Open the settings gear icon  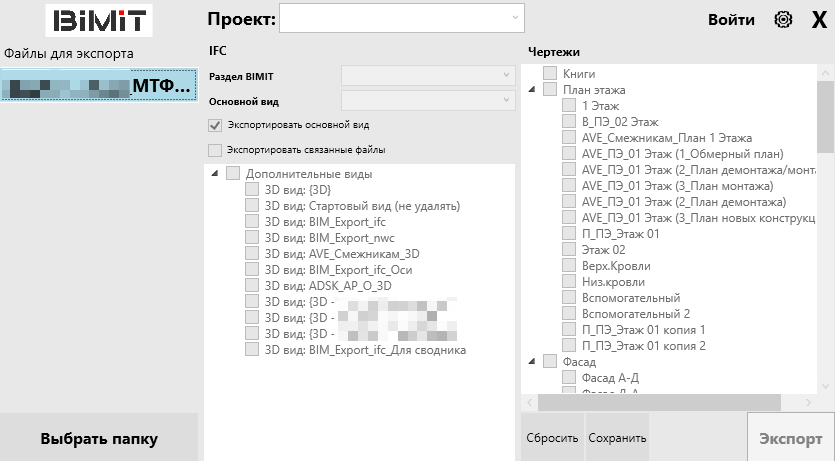(x=783, y=20)
